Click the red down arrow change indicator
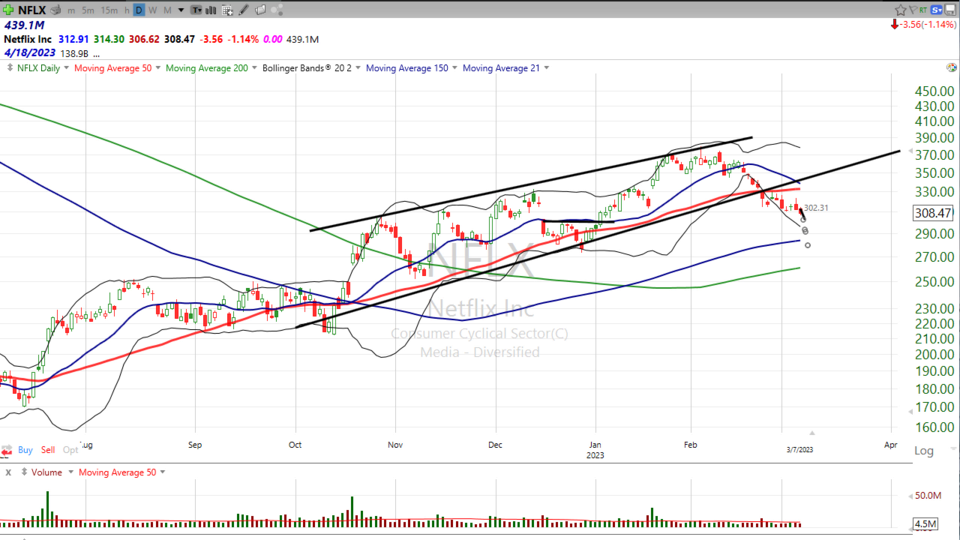The width and height of the screenshot is (960, 540). point(894,24)
